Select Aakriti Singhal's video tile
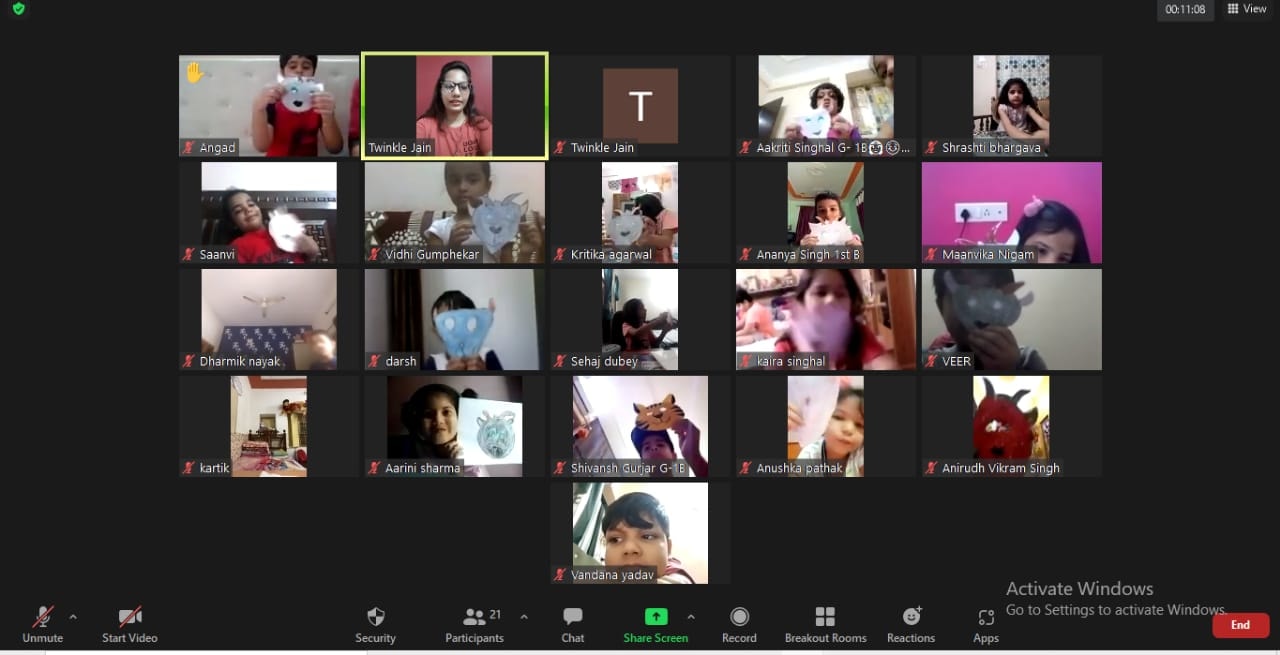This screenshot has height=655, width=1280. pyautogui.click(x=826, y=106)
